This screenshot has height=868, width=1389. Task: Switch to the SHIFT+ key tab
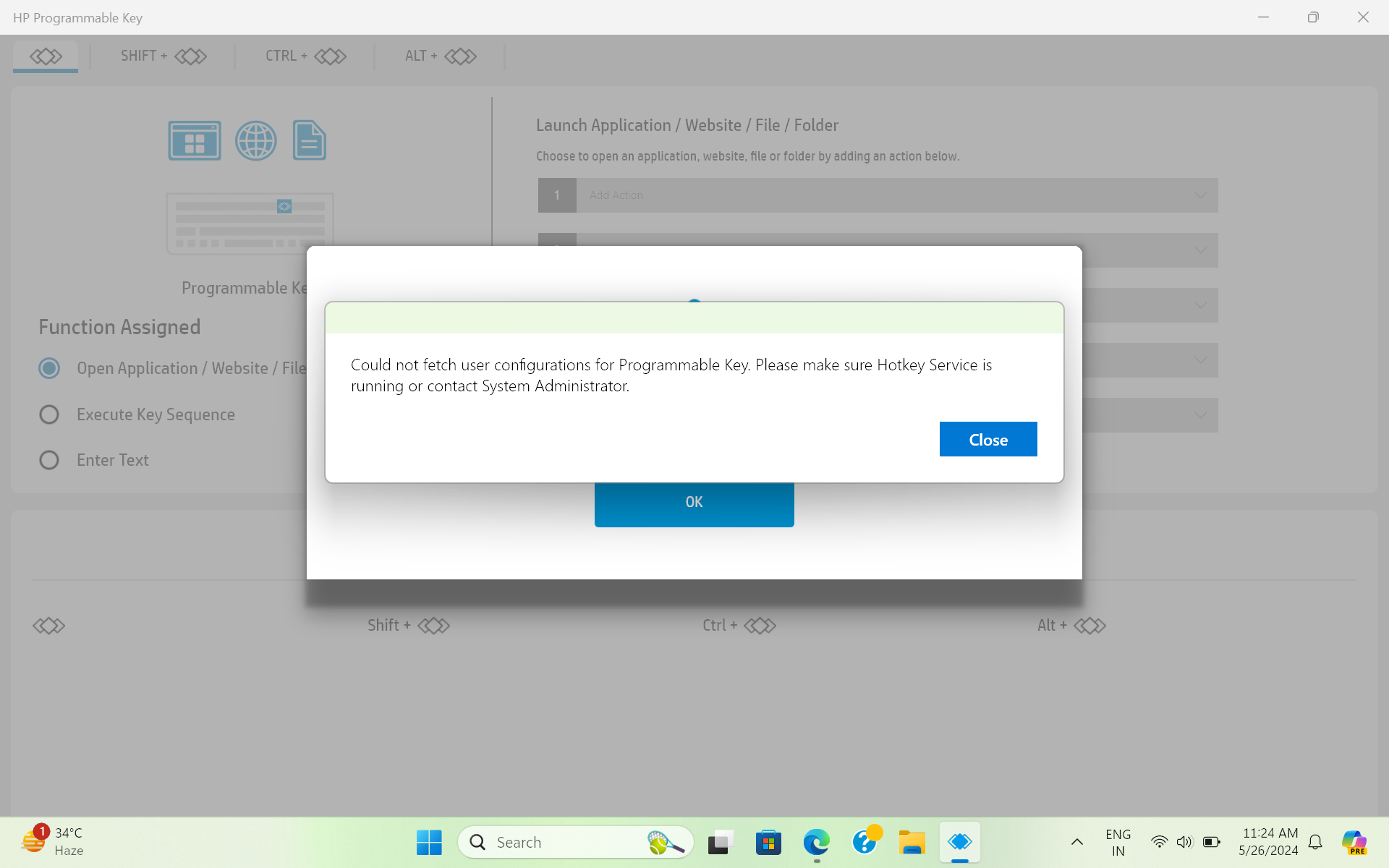point(161,56)
